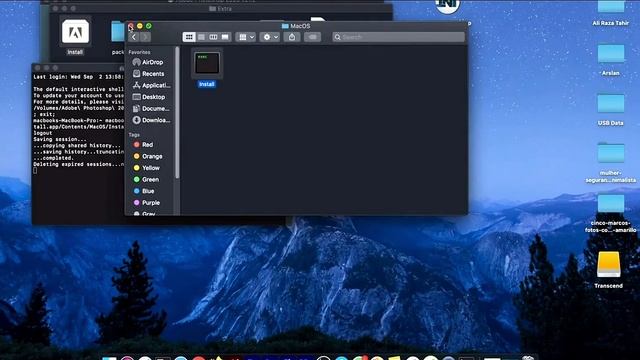
Task: Open the item grouping dropdown in toolbar
Action: tap(246, 37)
